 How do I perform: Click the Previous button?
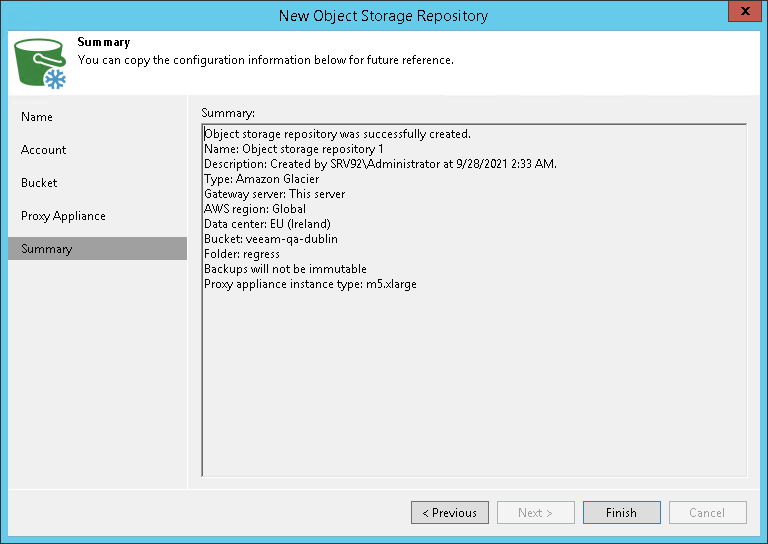point(450,513)
